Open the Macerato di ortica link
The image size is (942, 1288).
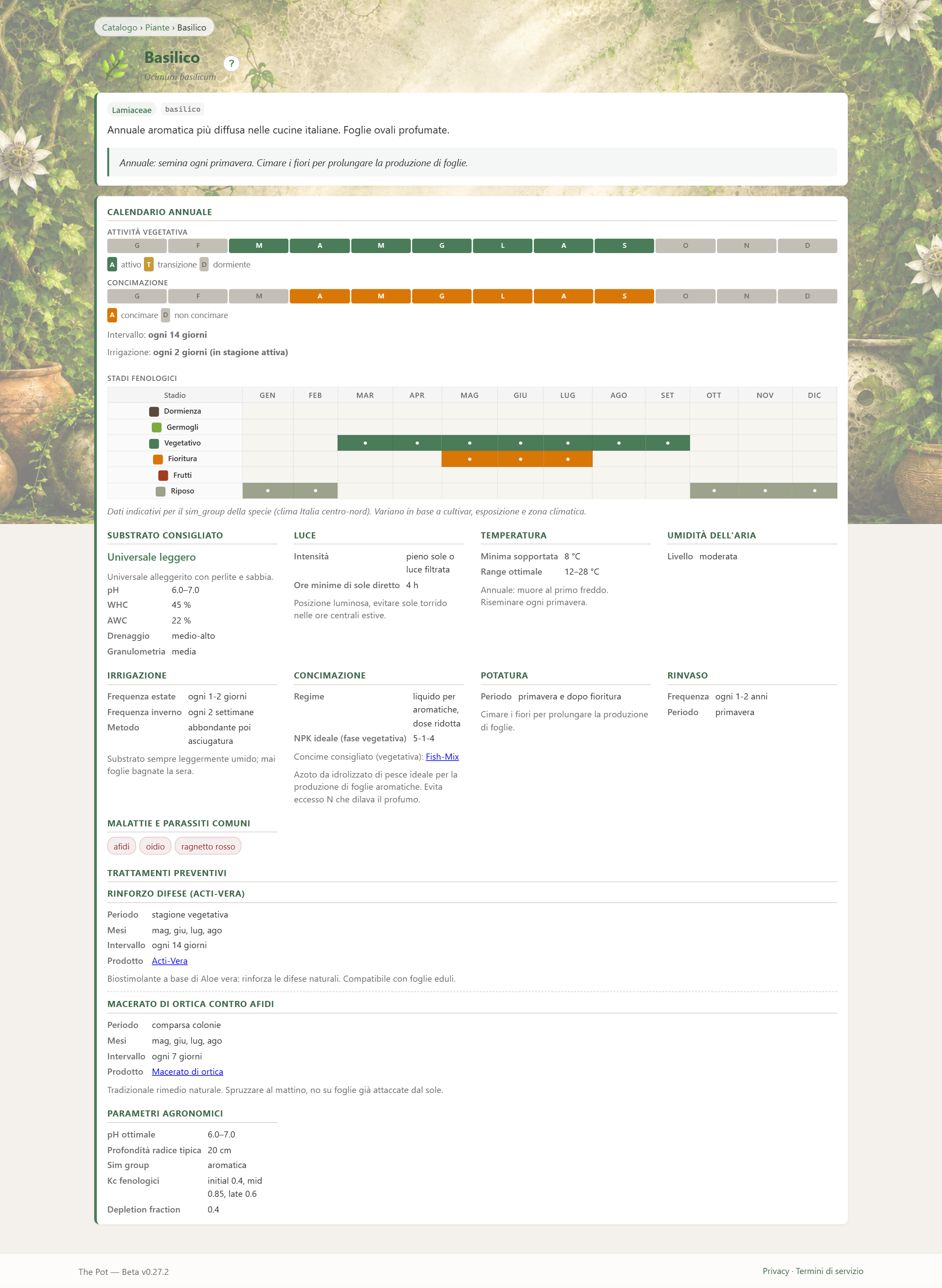coord(187,1071)
